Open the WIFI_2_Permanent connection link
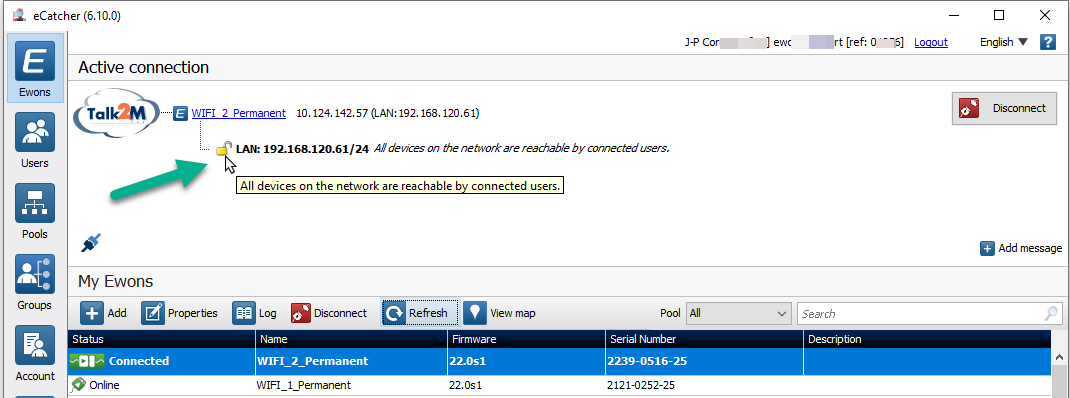 click(239, 113)
